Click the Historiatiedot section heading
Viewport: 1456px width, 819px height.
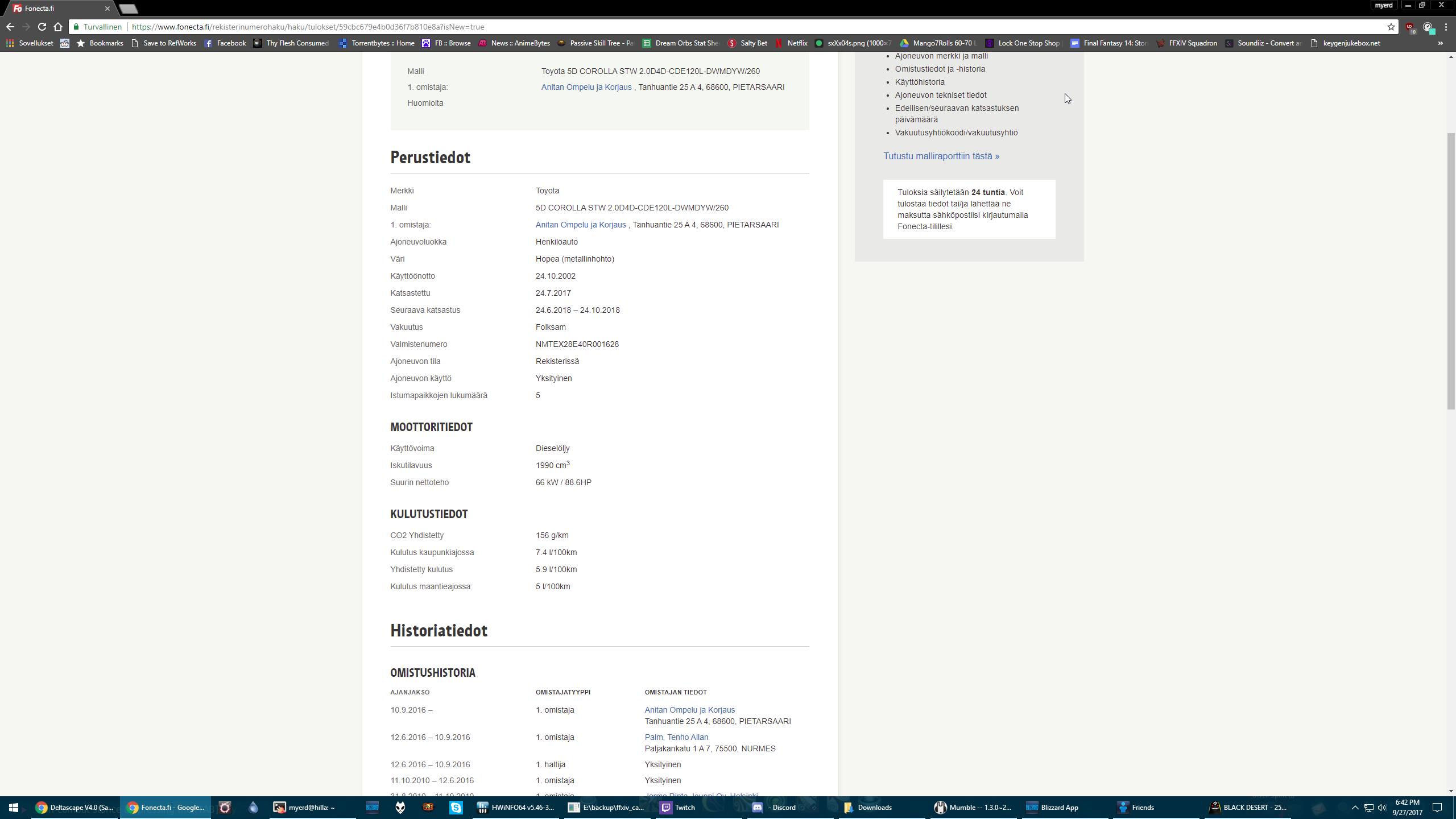tap(439, 631)
